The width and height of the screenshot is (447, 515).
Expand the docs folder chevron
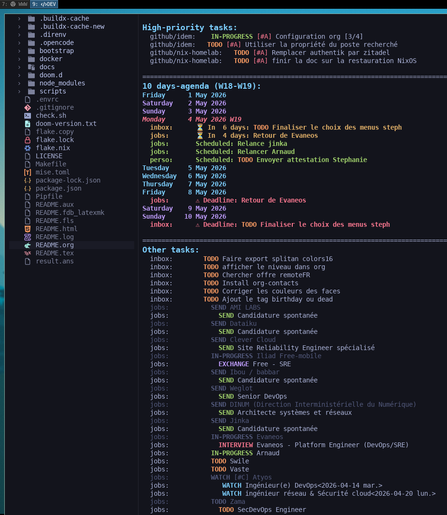(x=19, y=67)
